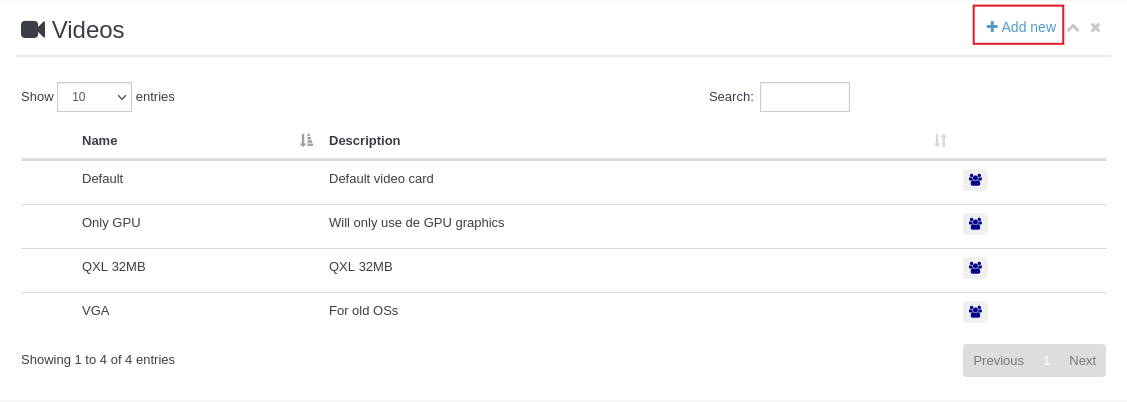Go to Previous page

coord(998,360)
